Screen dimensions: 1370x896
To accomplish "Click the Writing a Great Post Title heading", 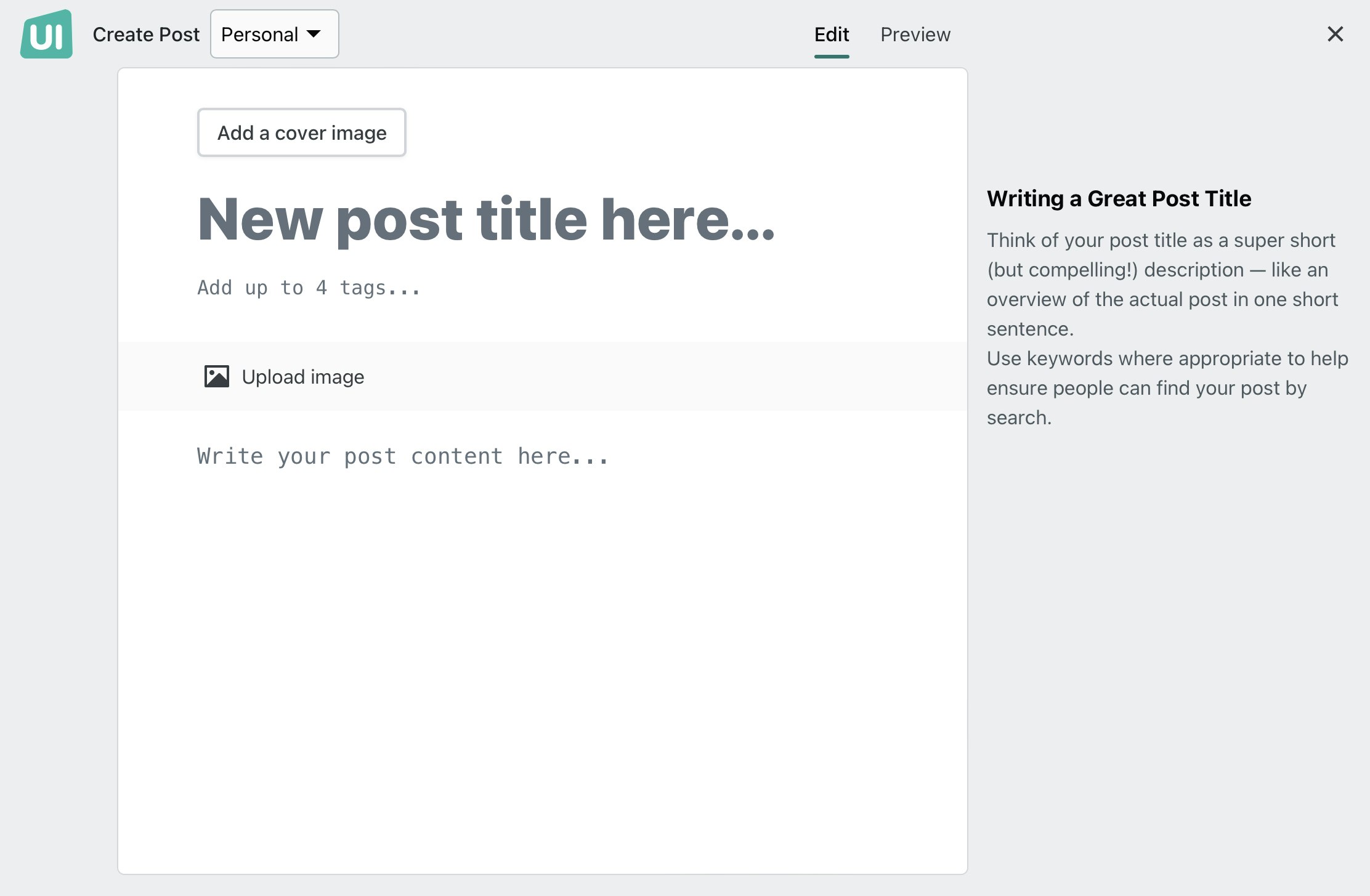I will coord(1119,198).
